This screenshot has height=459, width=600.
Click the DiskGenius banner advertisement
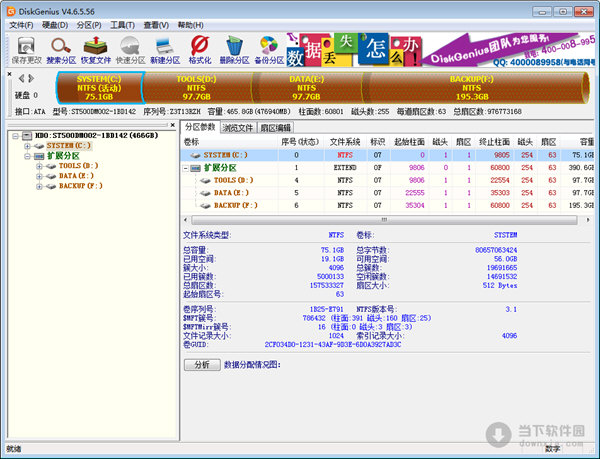click(441, 50)
